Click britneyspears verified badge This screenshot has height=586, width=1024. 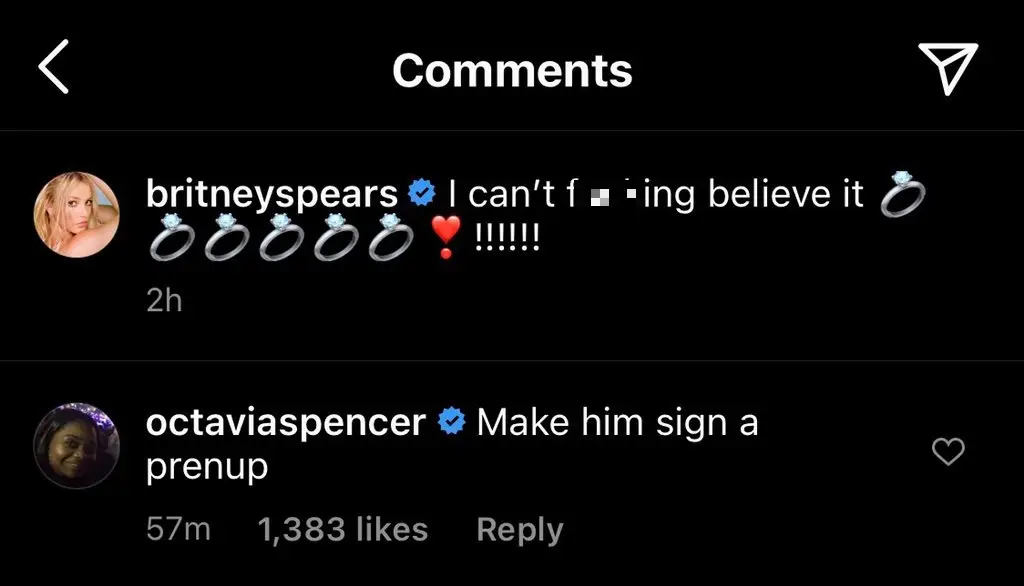point(421,192)
